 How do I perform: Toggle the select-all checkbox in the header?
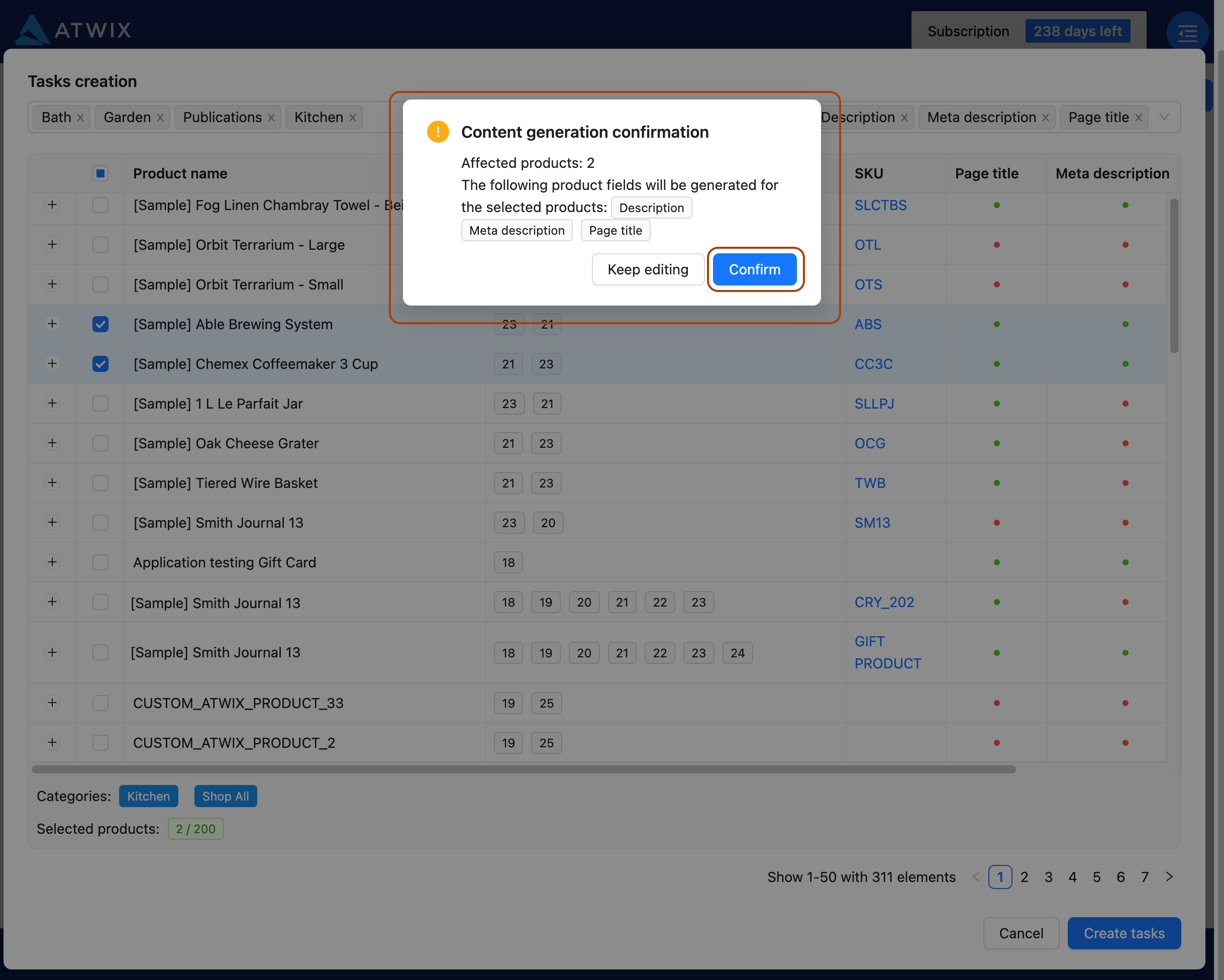click(x=100, y=173)
